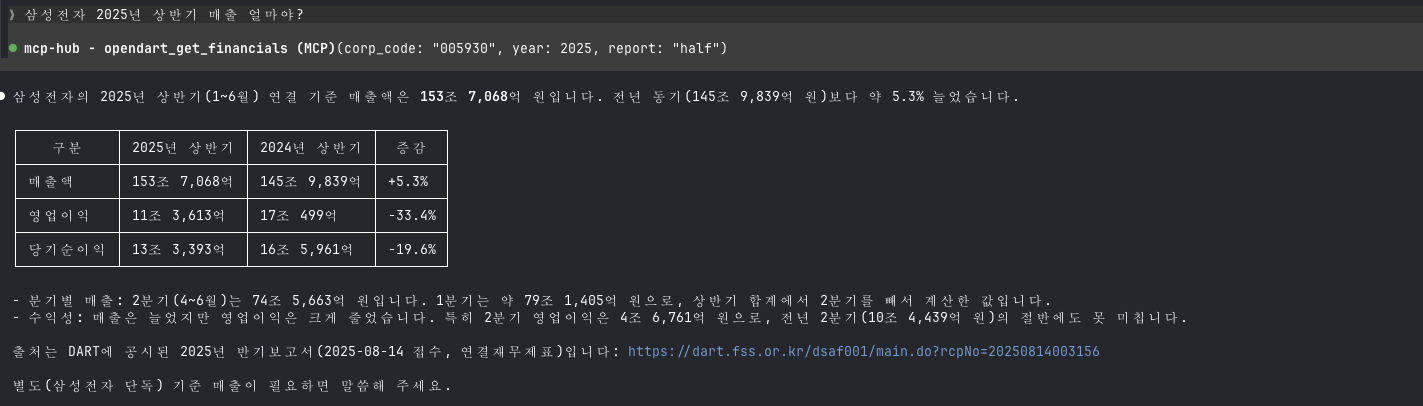This screenshot has height=406, width=1423.
Task: Click the -19.6% cell
Action: click(412, 250)
